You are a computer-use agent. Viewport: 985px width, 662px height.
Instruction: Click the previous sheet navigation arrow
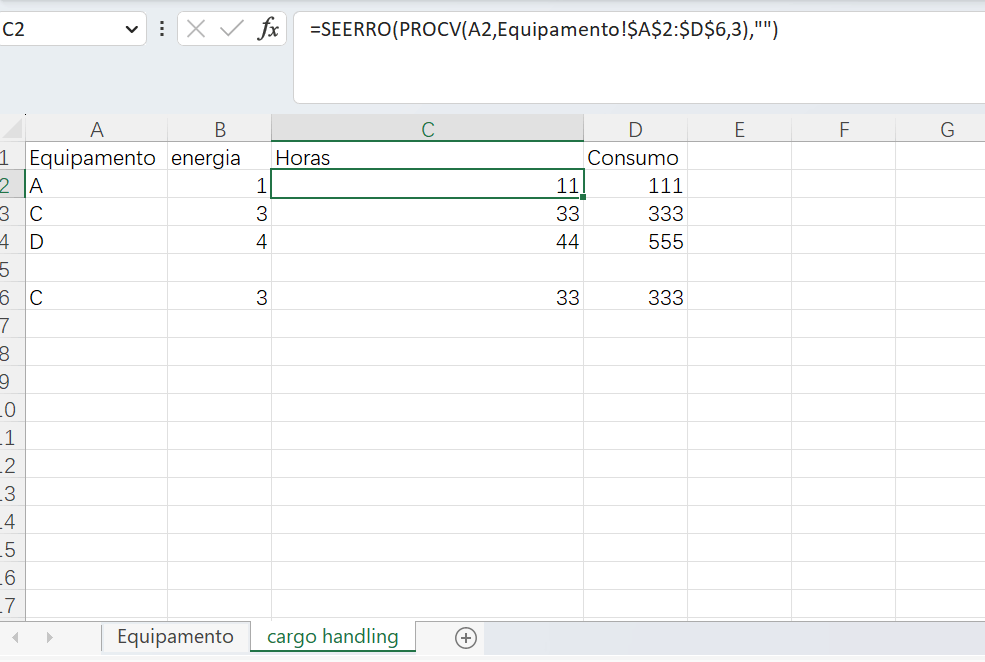click(x=15, y=638)
